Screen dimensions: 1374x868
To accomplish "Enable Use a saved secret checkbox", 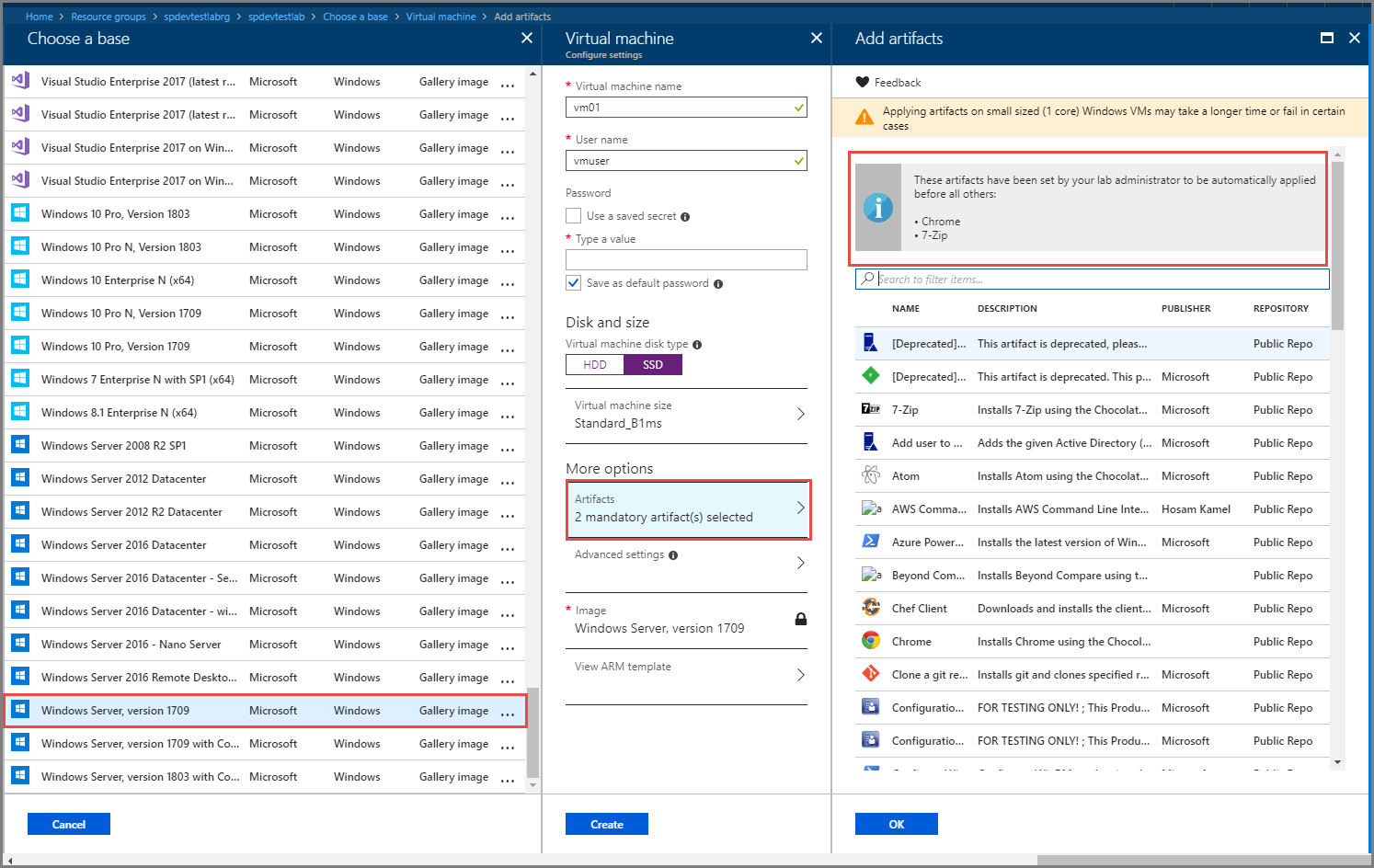I will click(x=573, y=215).
